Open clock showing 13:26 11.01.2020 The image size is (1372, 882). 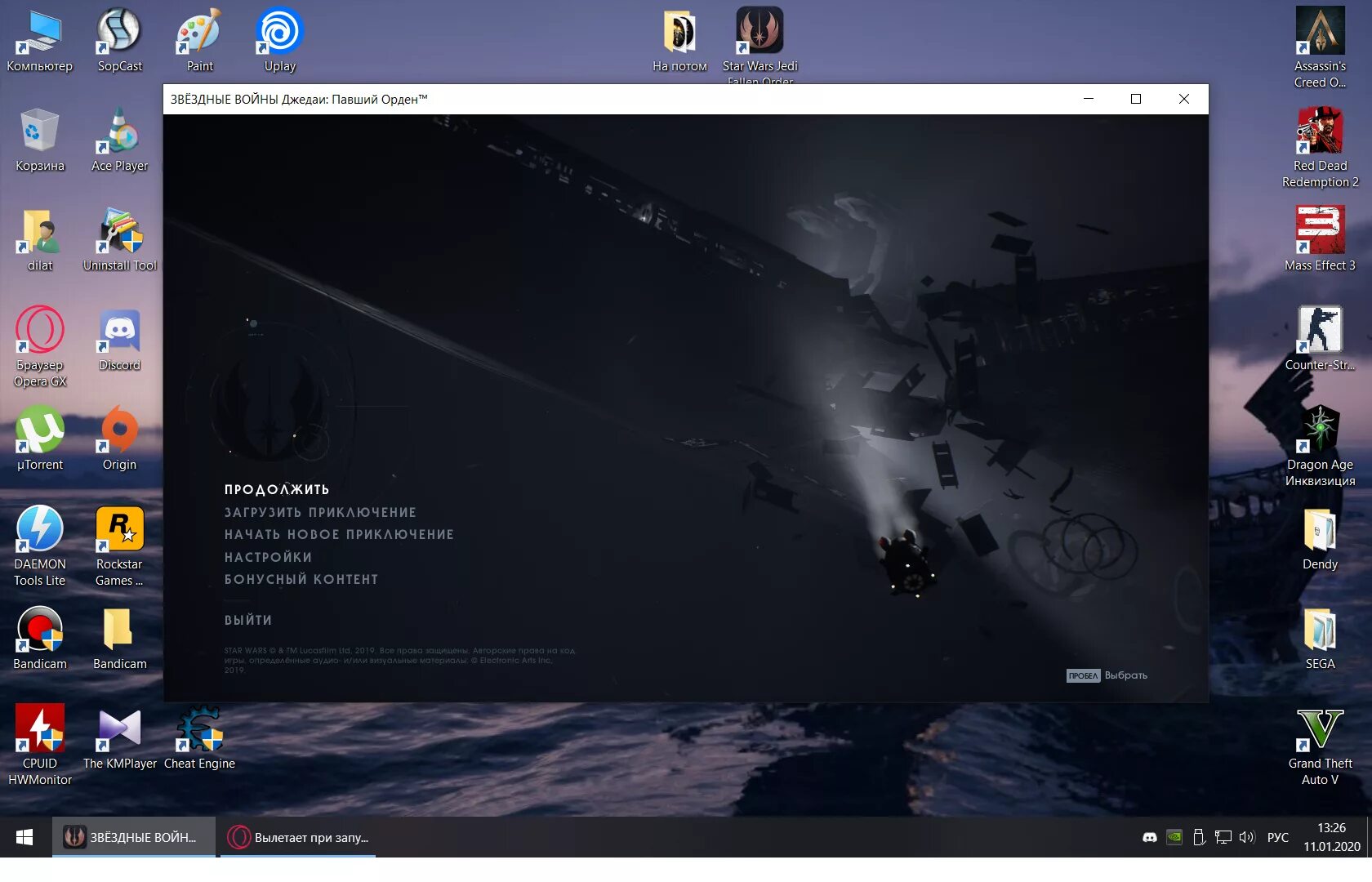tap(1331, 837)
